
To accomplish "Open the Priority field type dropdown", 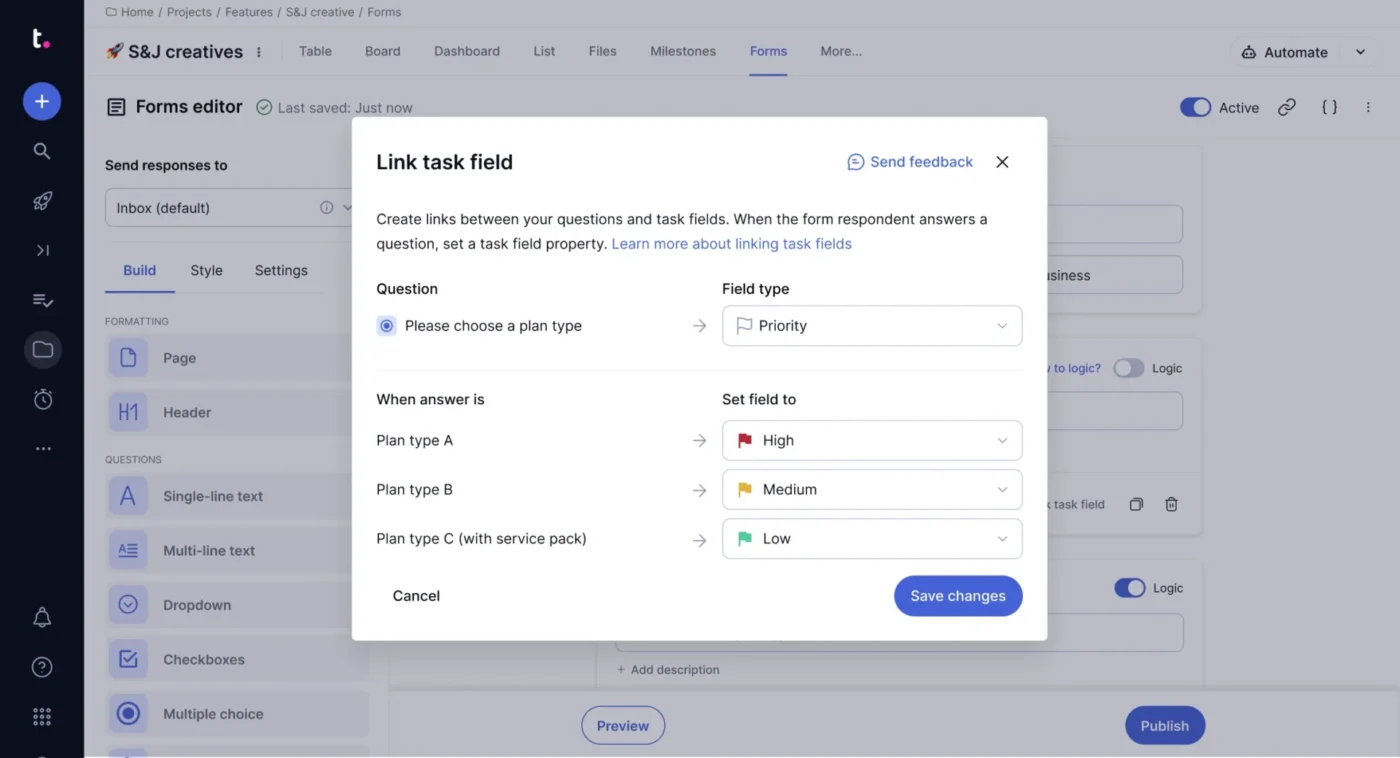I will pyautogui.click(x=872, y=326).
